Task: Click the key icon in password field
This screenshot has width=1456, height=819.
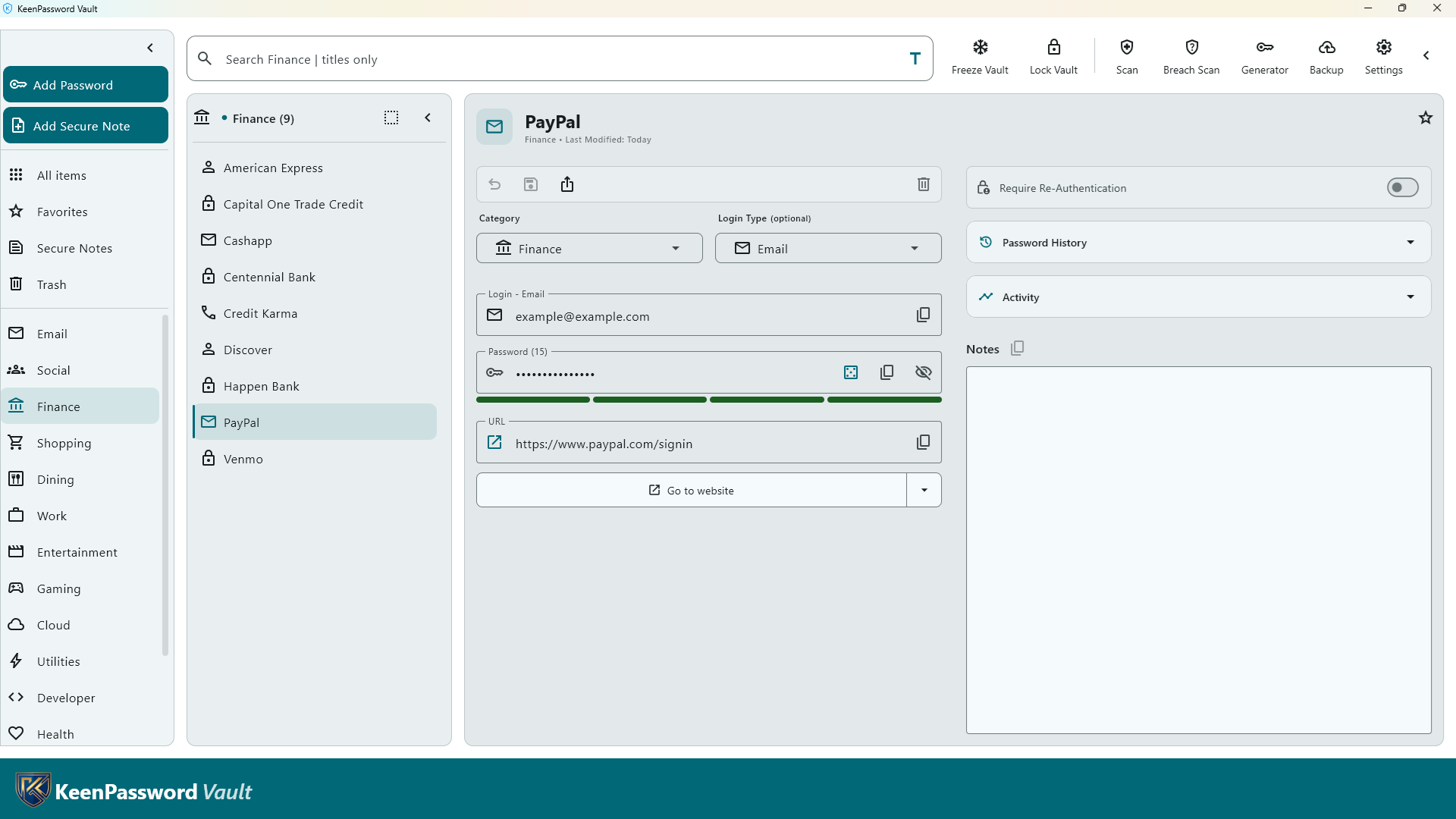Action: coord(494,372)
